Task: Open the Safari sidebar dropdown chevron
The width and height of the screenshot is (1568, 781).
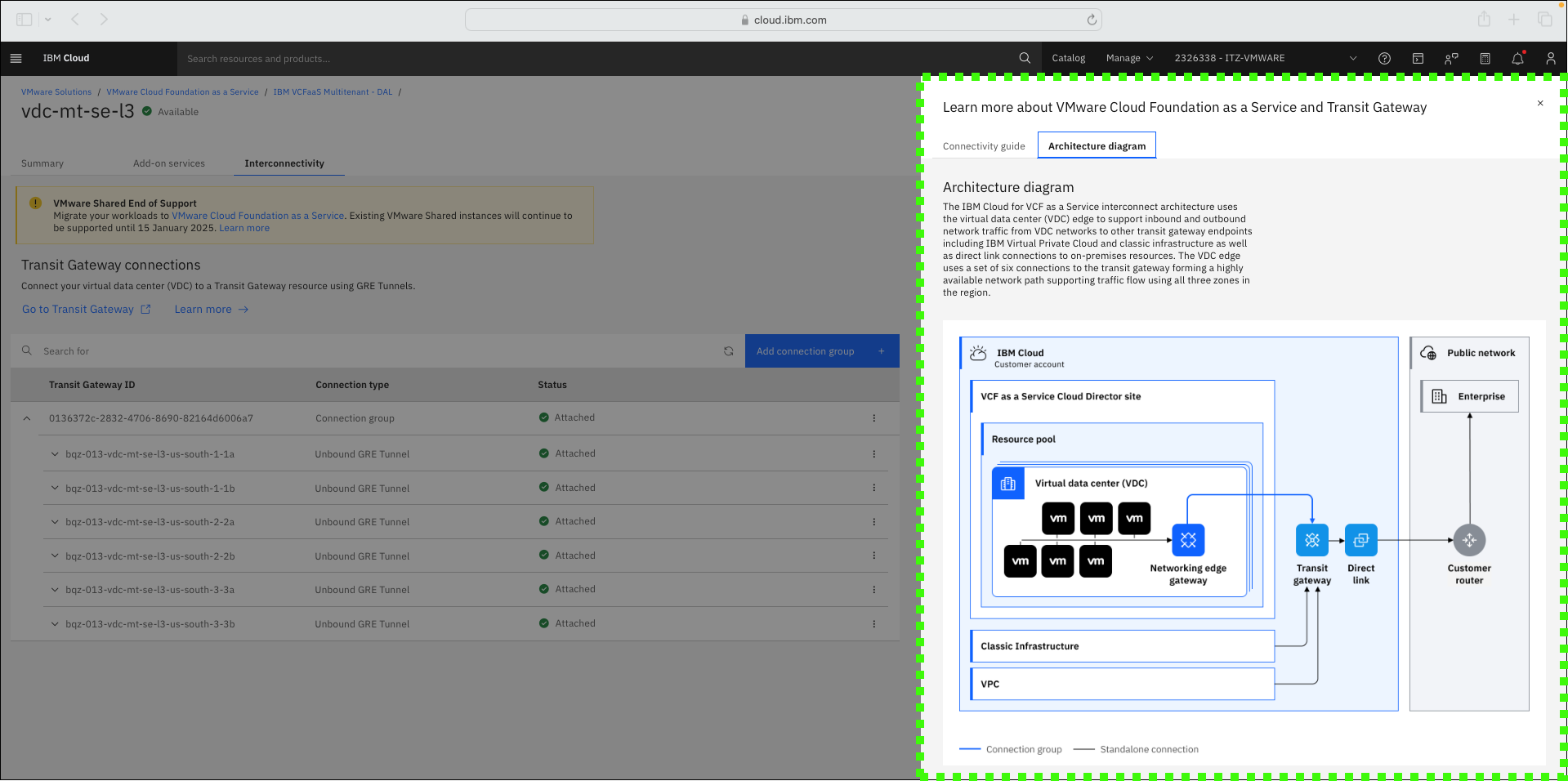Action: (48, 20)
